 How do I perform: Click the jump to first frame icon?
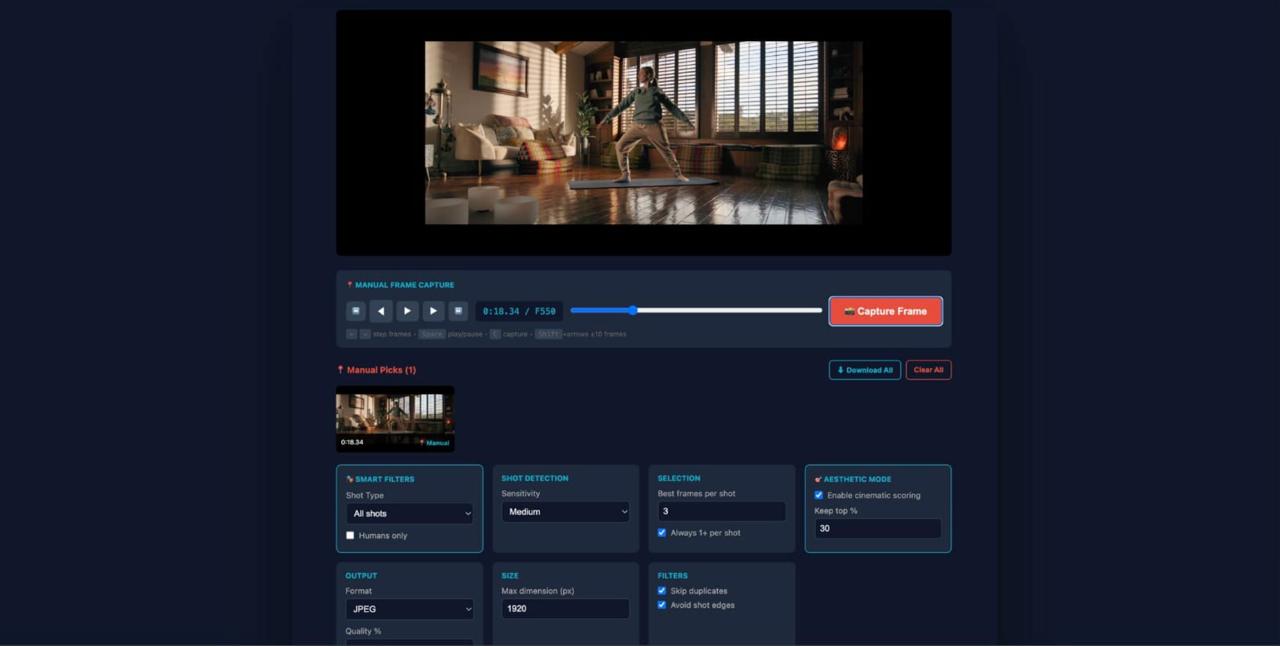(356, 310)
